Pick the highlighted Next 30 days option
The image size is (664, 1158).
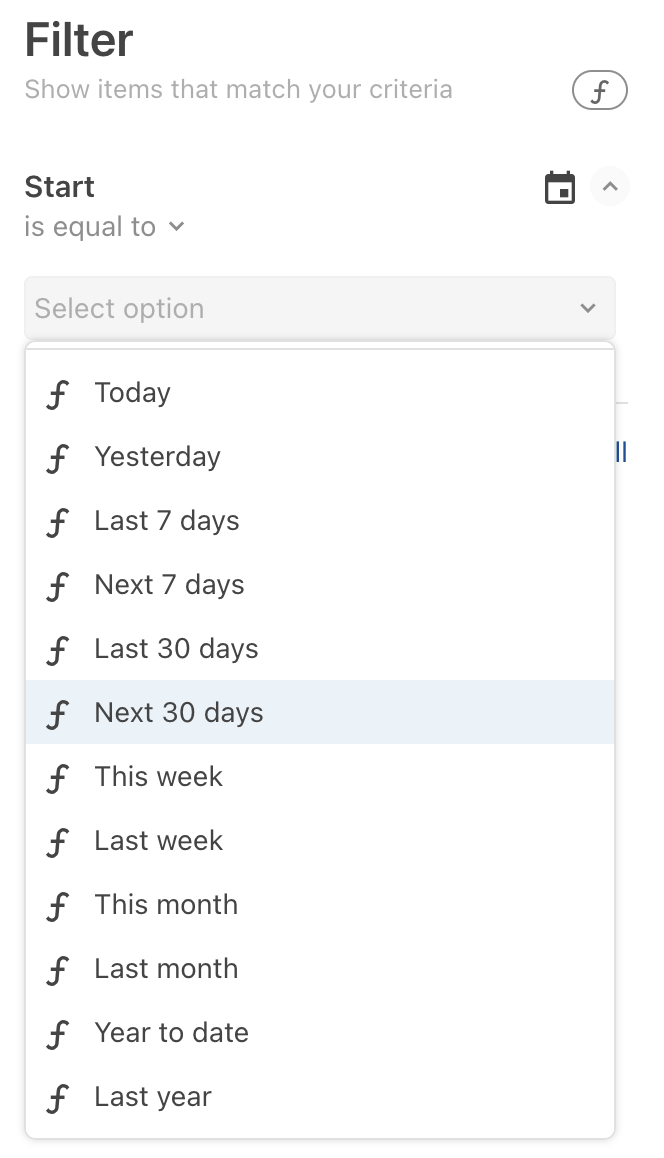click(x=320, y=712)
